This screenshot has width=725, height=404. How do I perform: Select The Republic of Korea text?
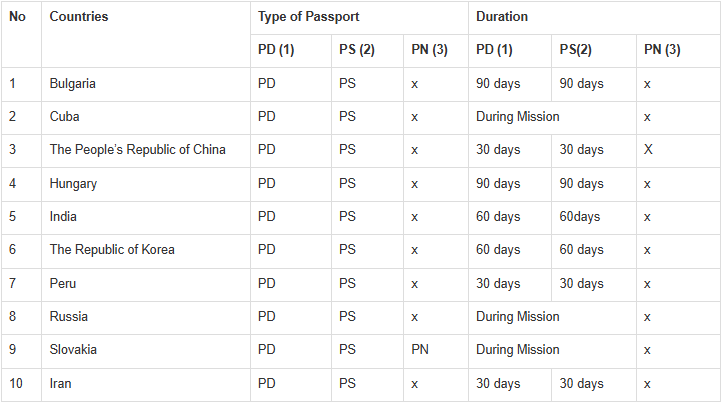pos(112,250)
